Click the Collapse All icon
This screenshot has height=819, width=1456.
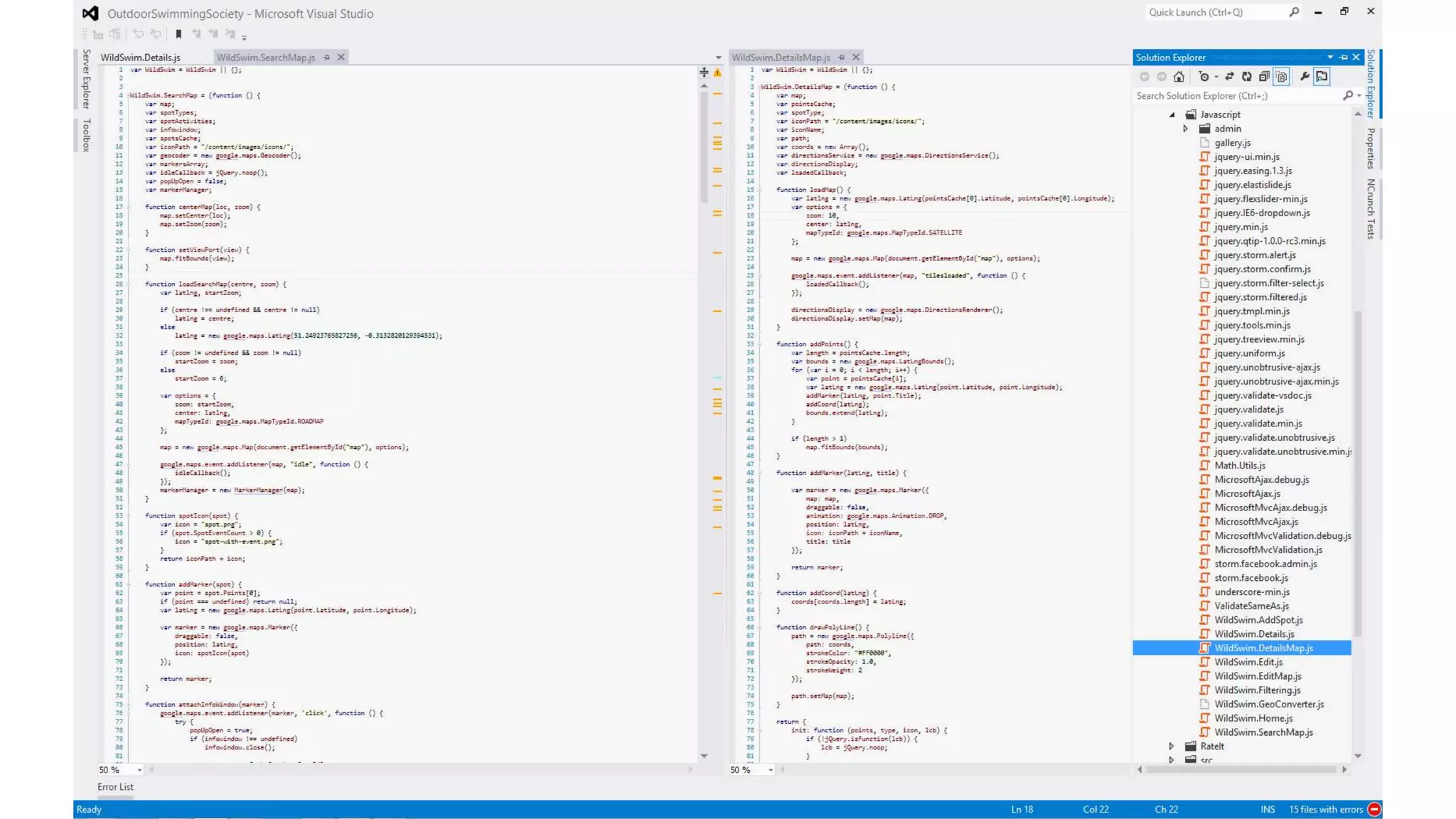coord(1264,77)
